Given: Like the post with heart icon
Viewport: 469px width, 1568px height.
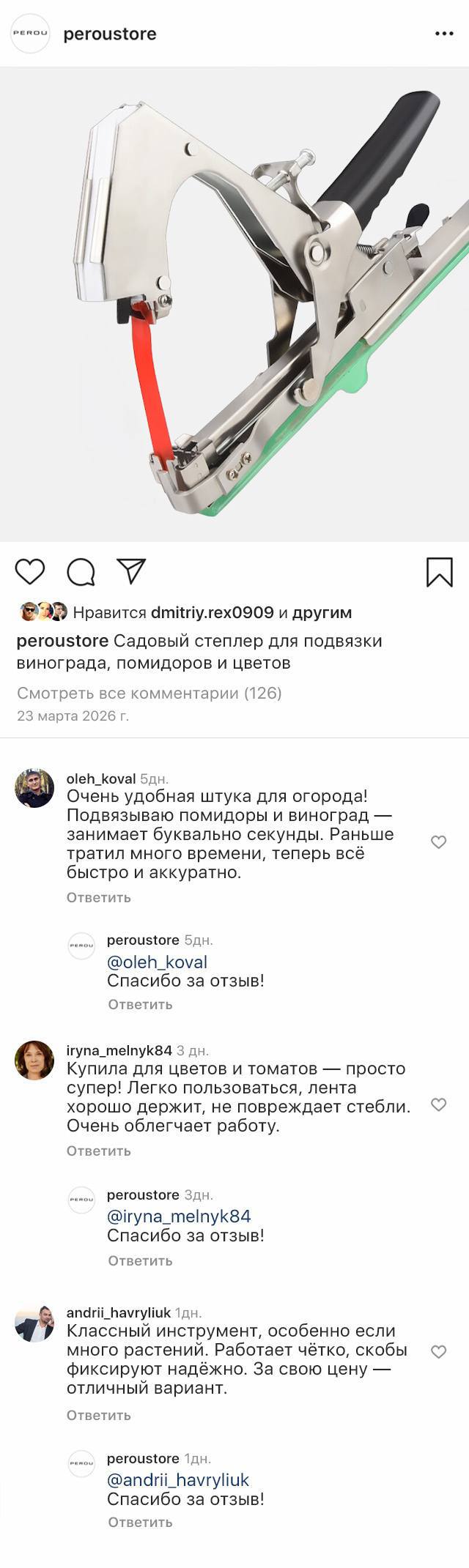Looking at the screenshot, I should (x=30, y=571).
